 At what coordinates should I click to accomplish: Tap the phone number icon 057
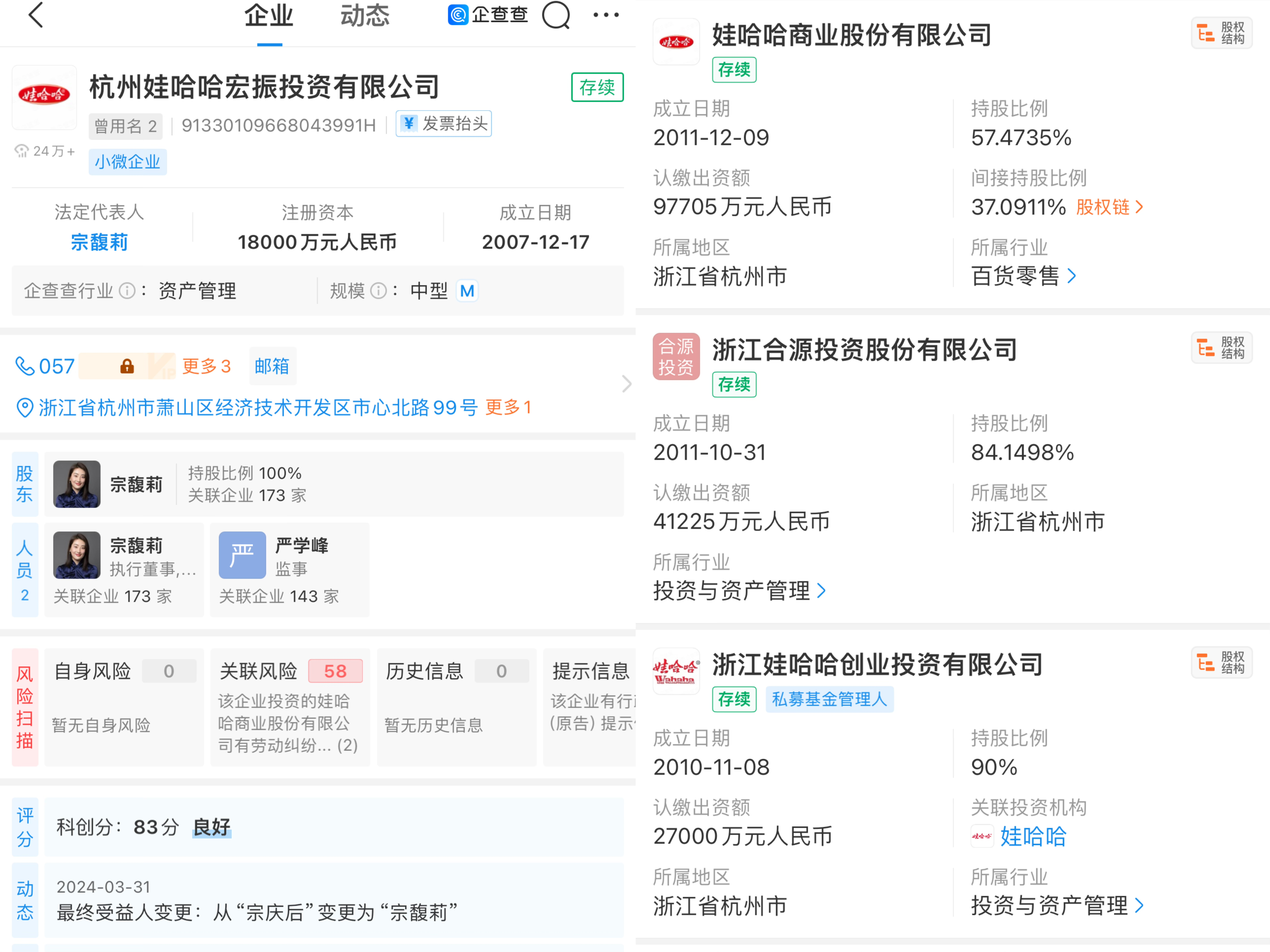tap(25, 366)
